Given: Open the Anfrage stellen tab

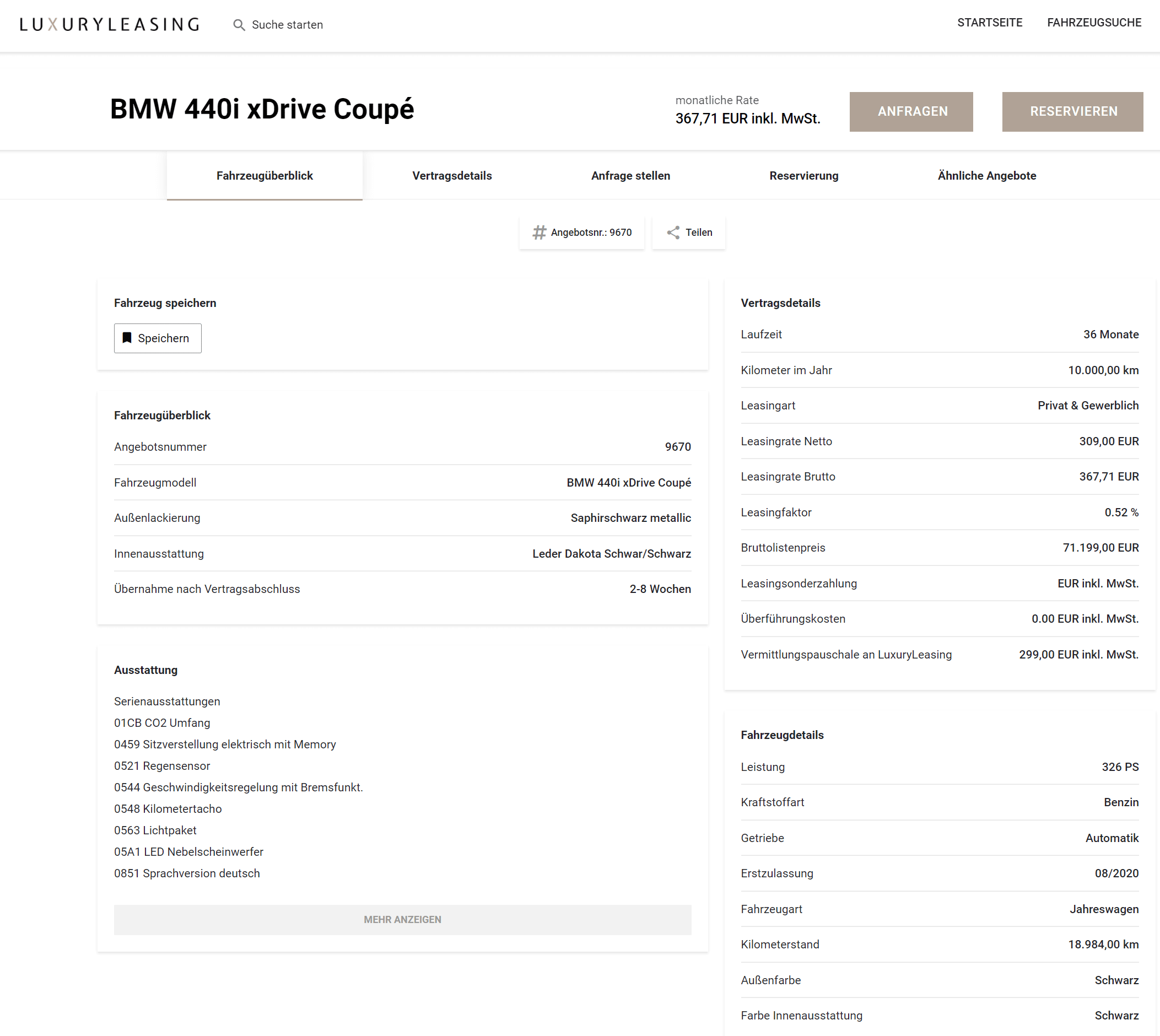Looking at the screenshot, I should pos(630,176).
